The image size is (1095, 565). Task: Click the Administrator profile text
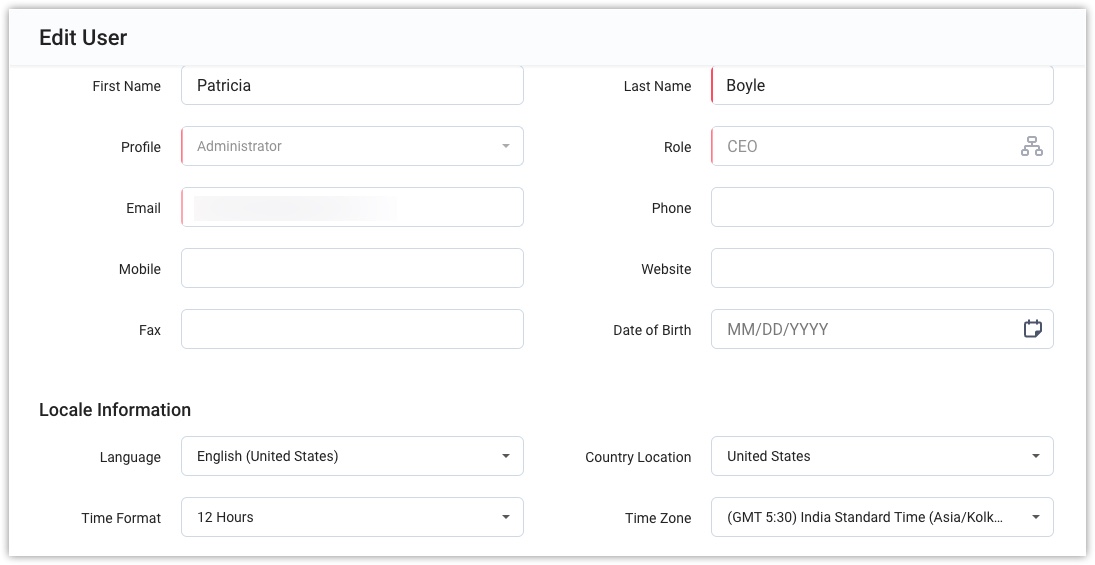coord(240,147)
